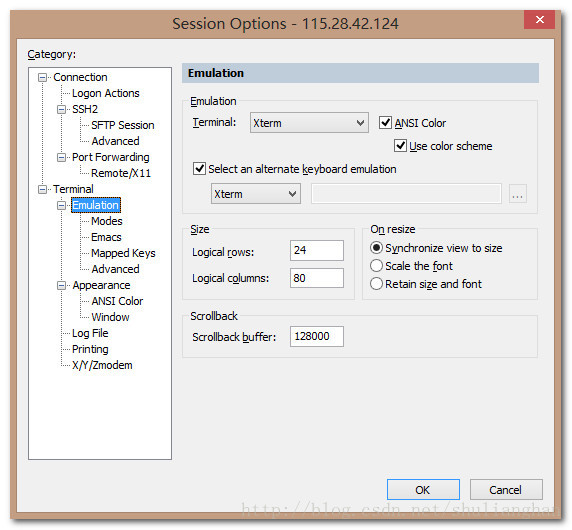
Task: Confirm settings with OK button
Action: pyautogui.click(x=423, y=490)
